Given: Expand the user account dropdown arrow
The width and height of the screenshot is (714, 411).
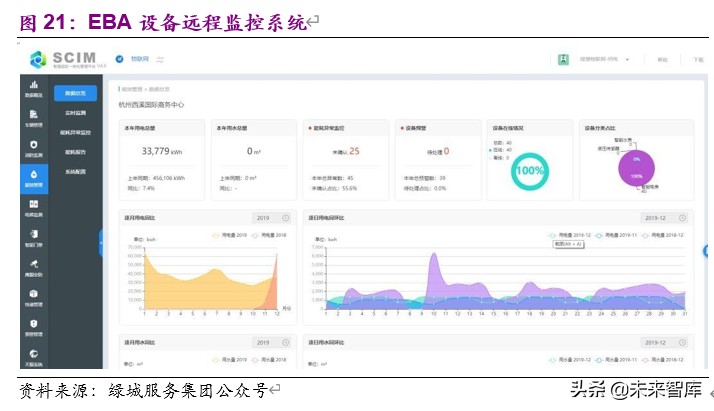Looking at the screenshot, I should tap(627, 60).
